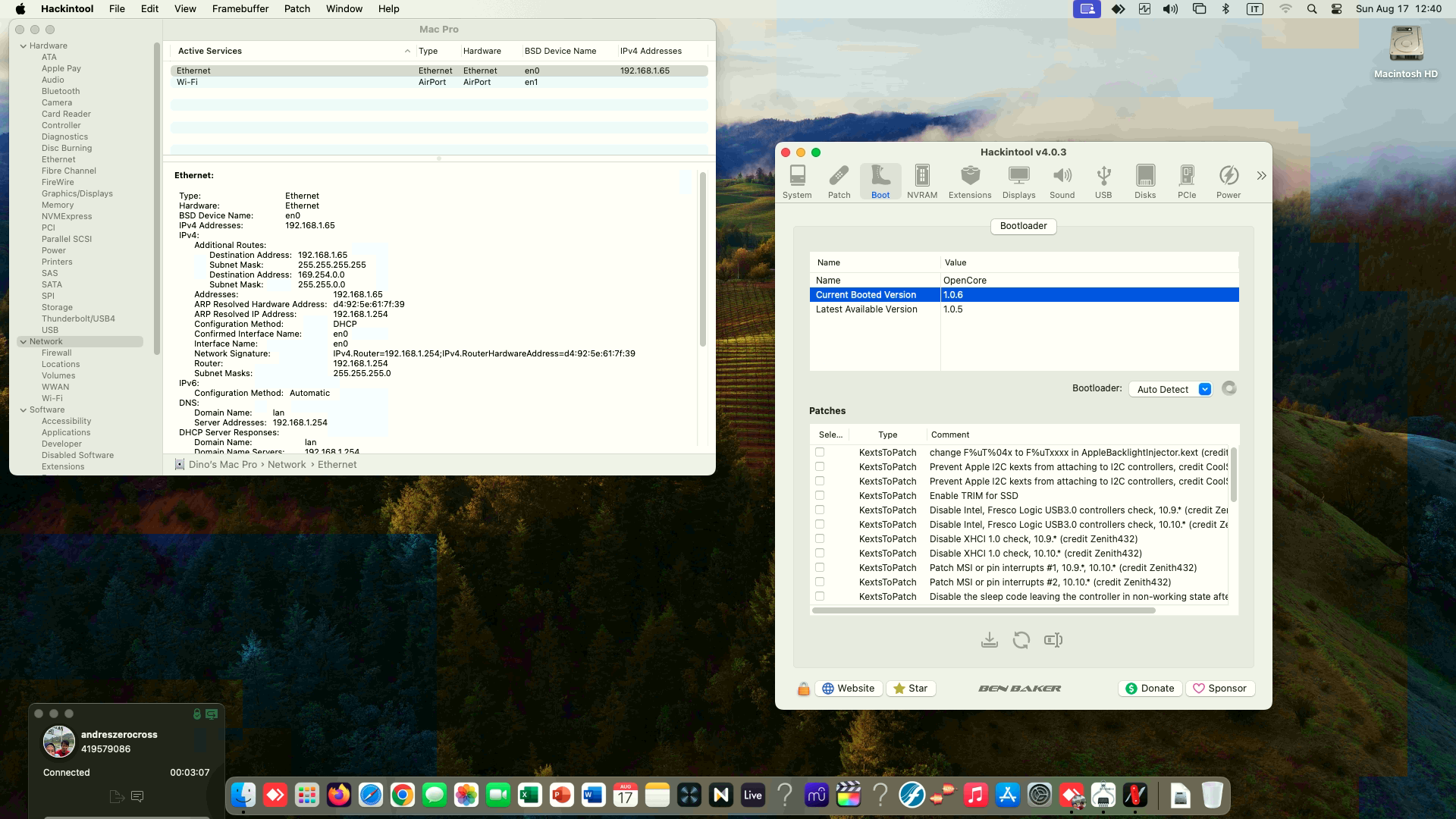Open Google Chrome from the Dock
This screenshot has width=1456, height=819.
pyautogui.click(x=403, y=795)
